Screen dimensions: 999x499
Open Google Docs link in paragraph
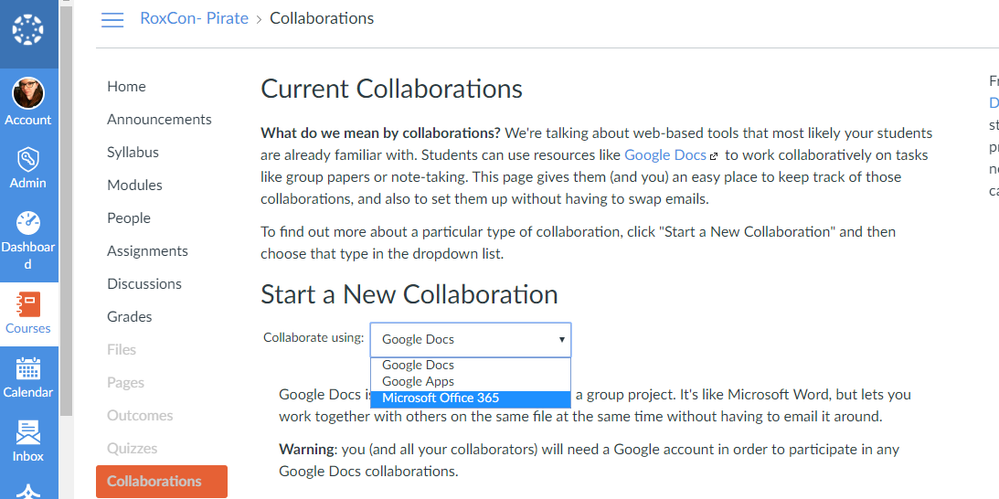665,155
